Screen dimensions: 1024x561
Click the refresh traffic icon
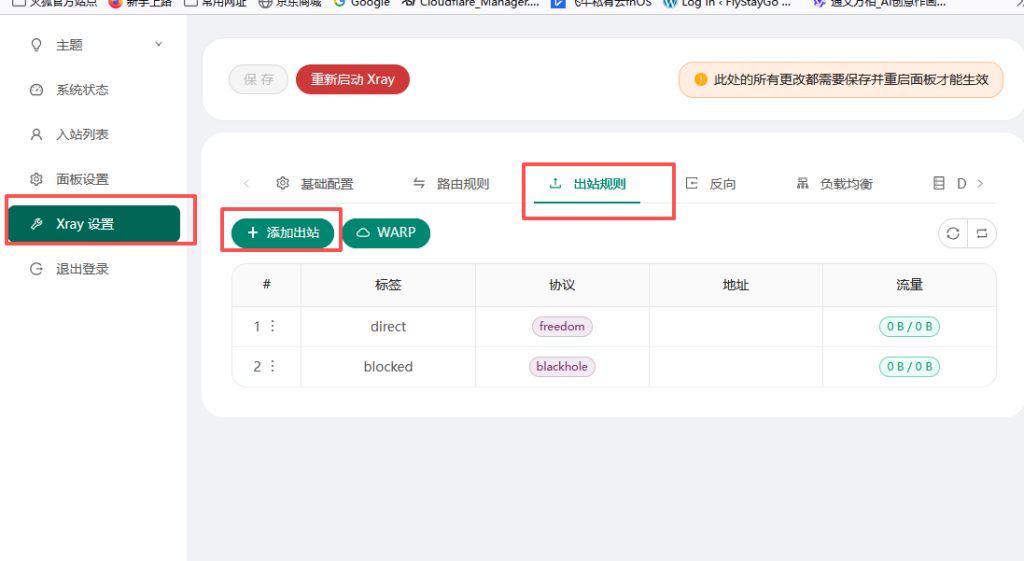coord(953,233)
